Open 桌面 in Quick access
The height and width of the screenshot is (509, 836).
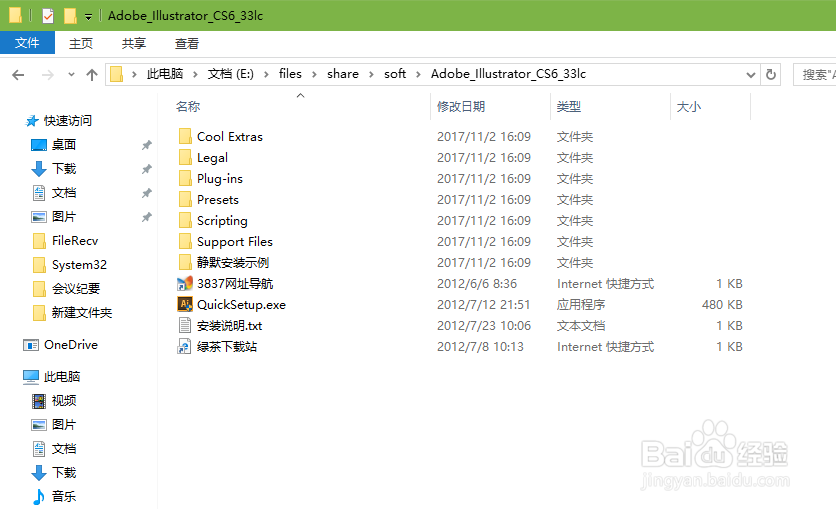click(x=64, y=144)
